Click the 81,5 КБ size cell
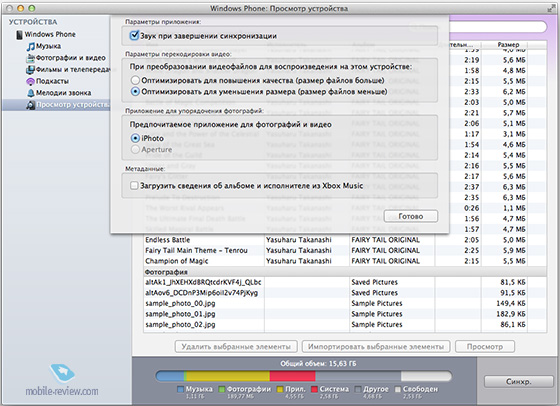The image size is (560, 406). coord(512,282)
